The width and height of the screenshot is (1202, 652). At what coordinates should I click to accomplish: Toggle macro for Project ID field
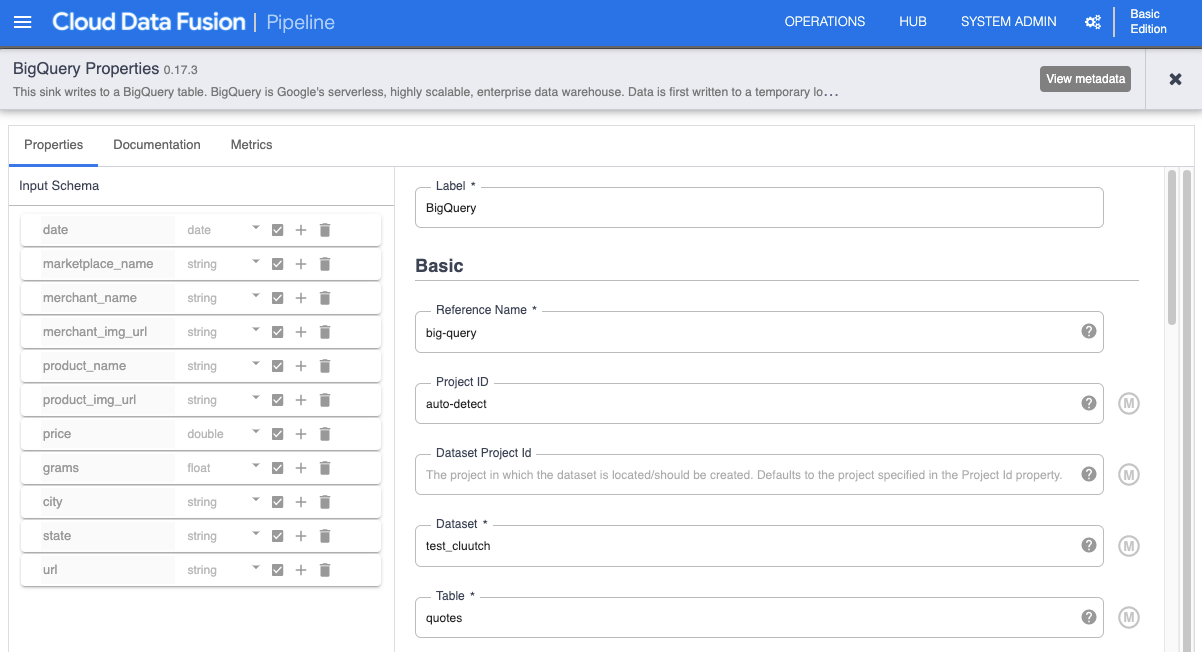click(1129, 404)
